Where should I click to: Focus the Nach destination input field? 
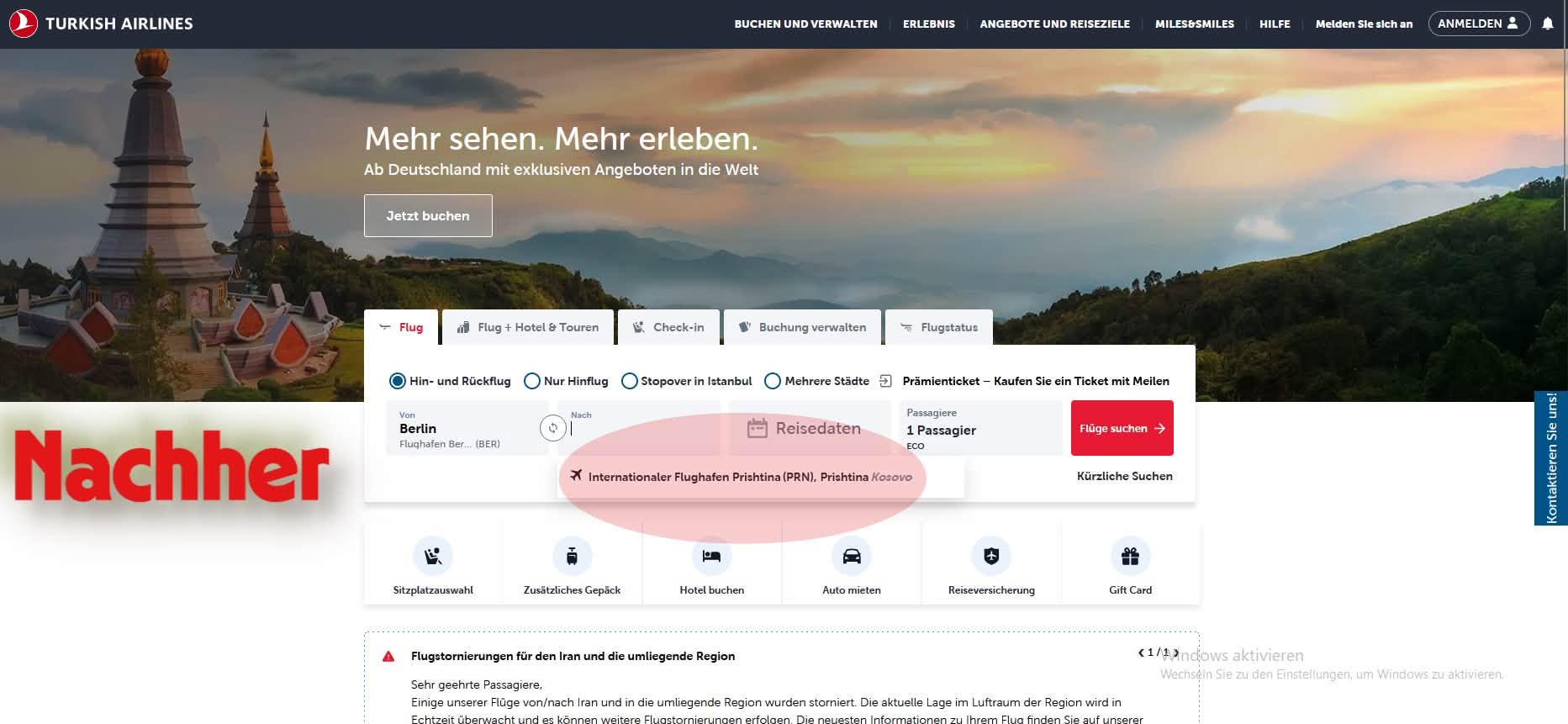(639, 428)
